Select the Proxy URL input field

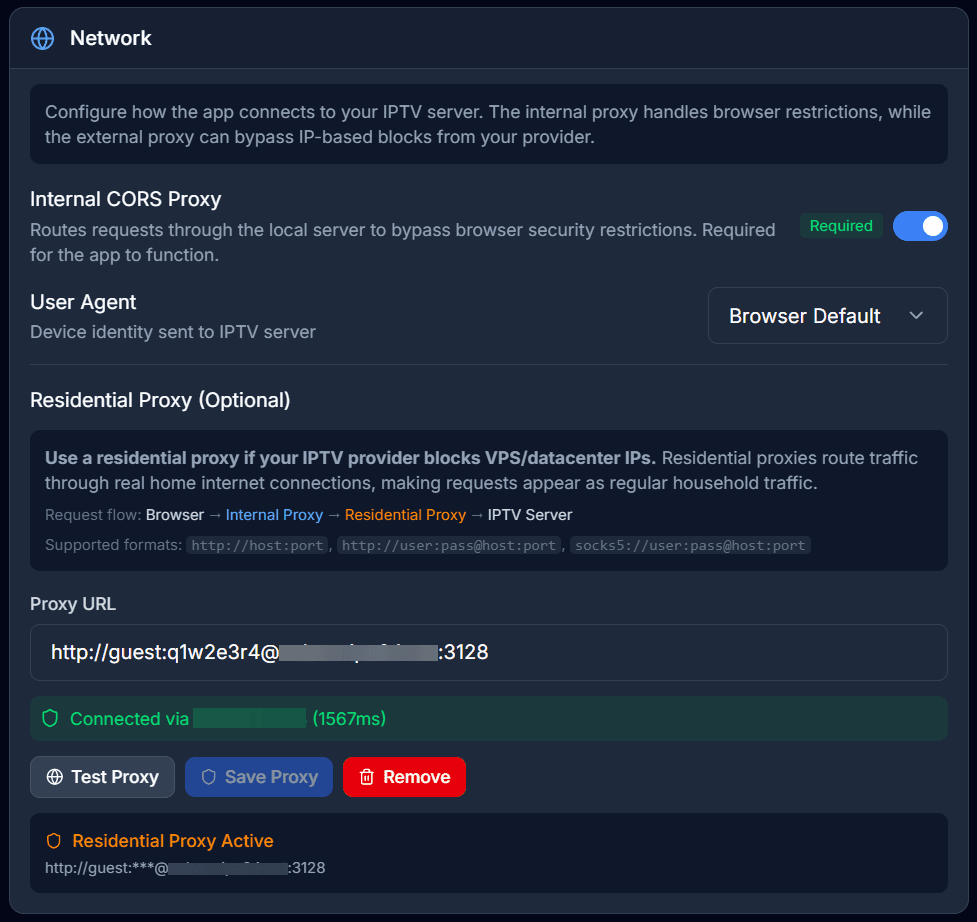[x=488, y=652]
